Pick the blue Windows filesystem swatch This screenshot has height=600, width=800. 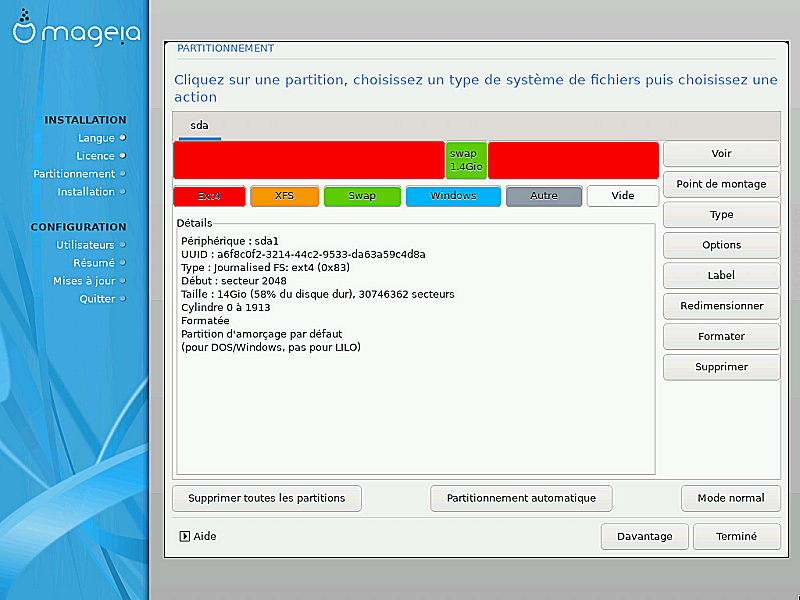point(453,196)
